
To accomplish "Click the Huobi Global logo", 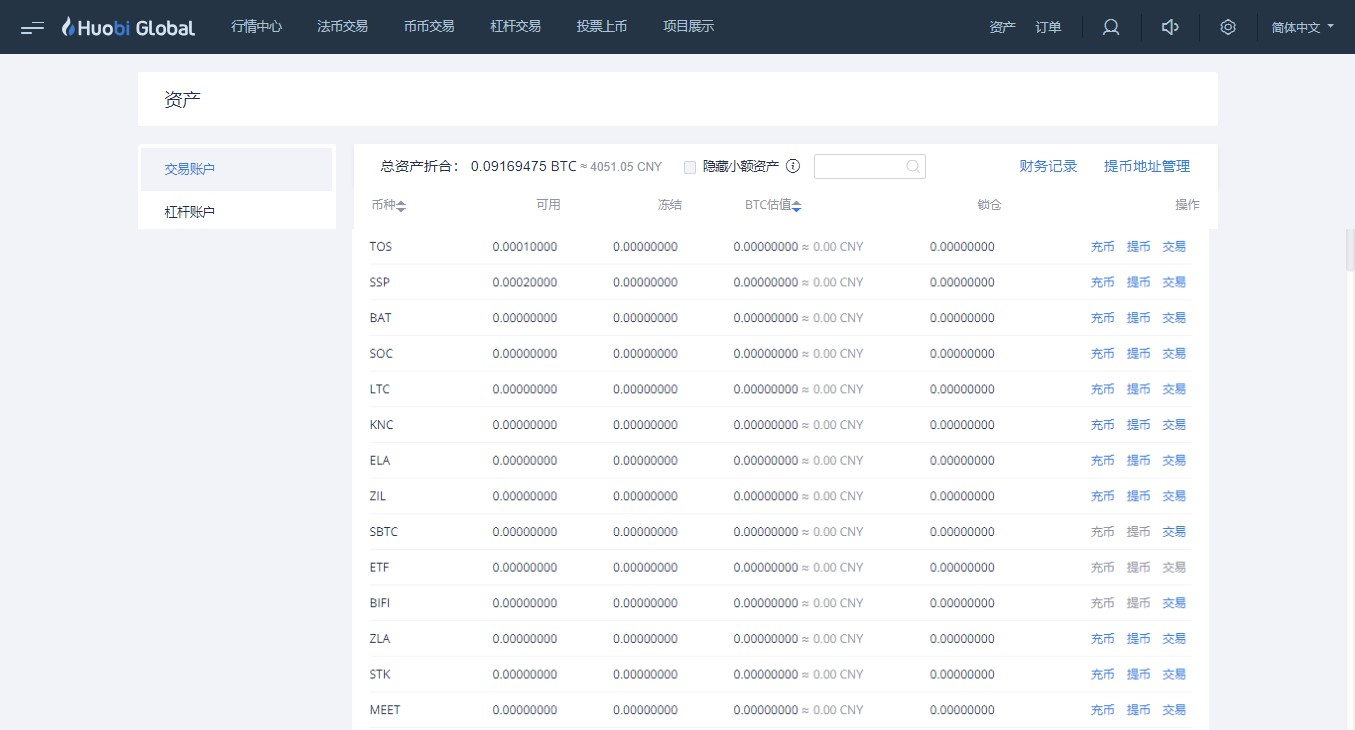I will pyautogui.click(x=128, y=27).
